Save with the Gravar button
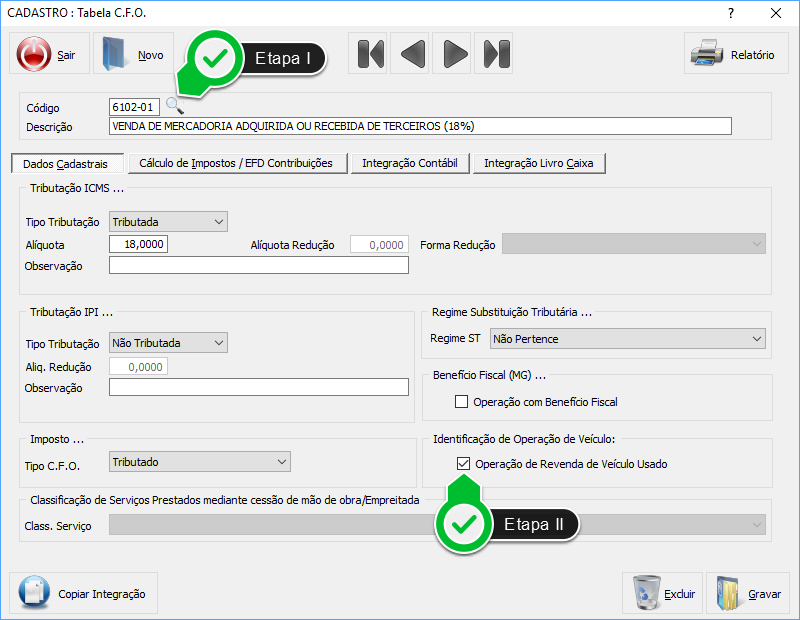Viewport: 800px width, 620px height. pos(748,593)
